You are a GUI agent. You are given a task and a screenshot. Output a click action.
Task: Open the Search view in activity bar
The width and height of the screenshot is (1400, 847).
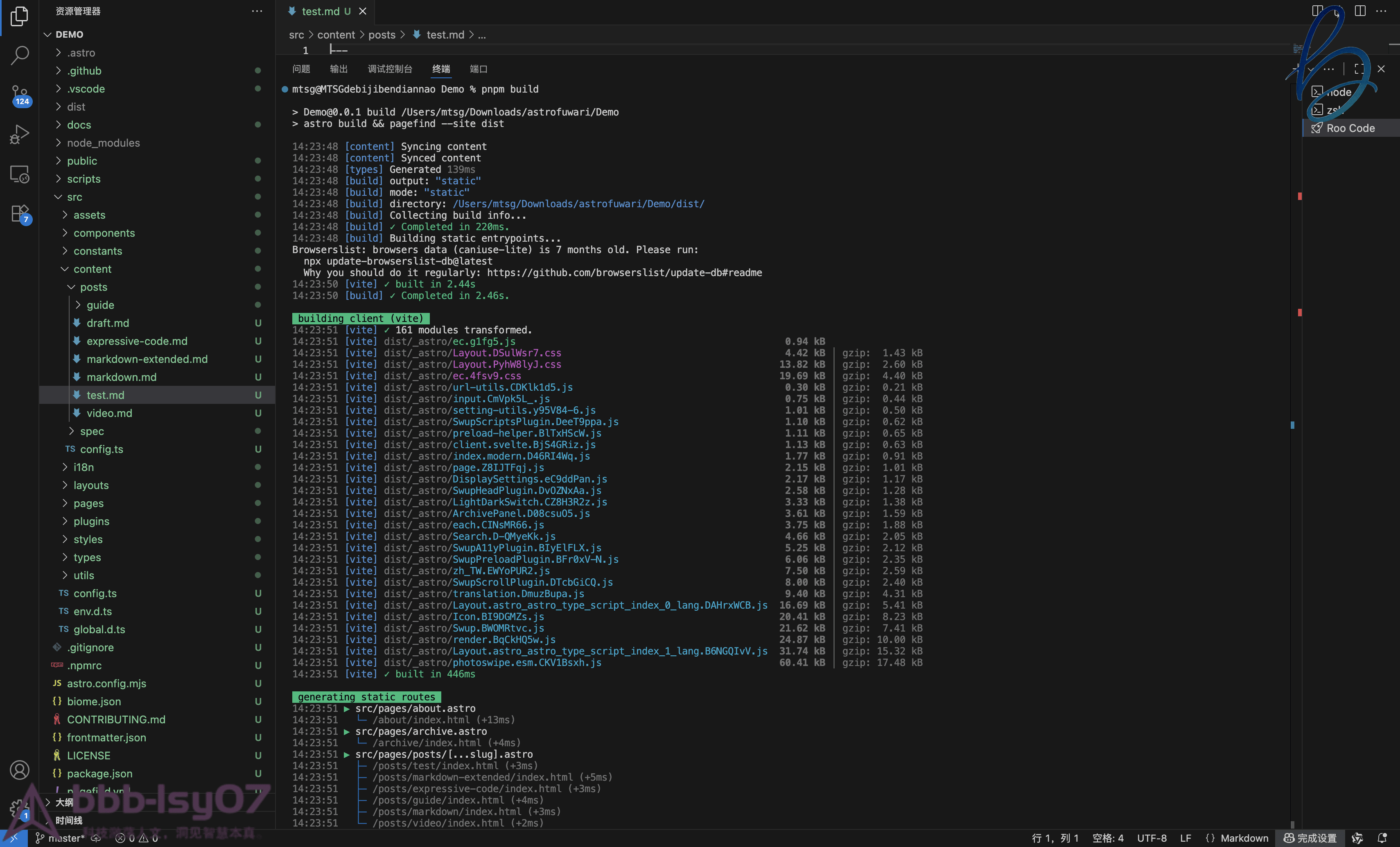click(19, 55)
